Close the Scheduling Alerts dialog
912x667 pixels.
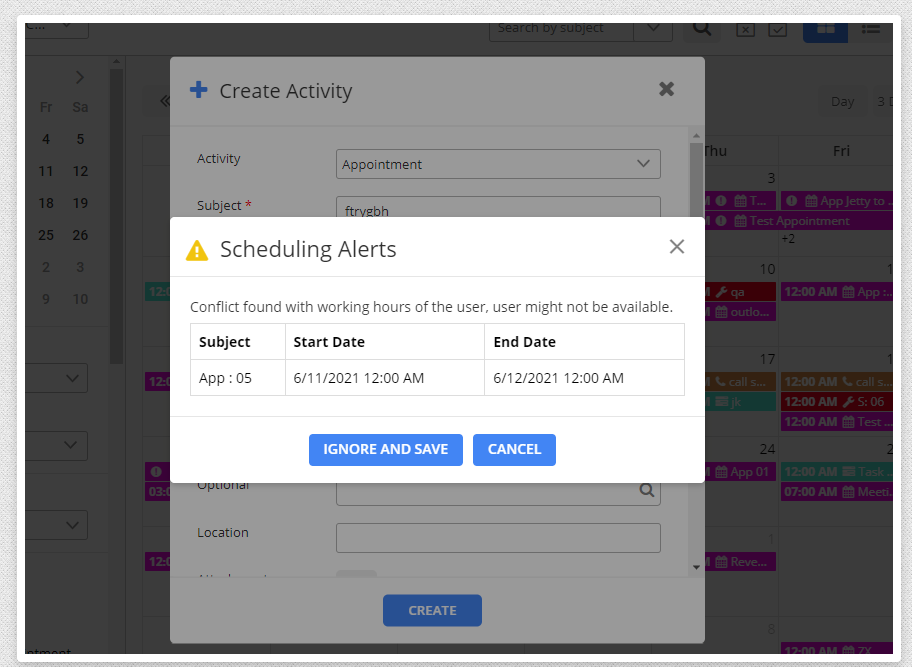(x=677, y=247)
